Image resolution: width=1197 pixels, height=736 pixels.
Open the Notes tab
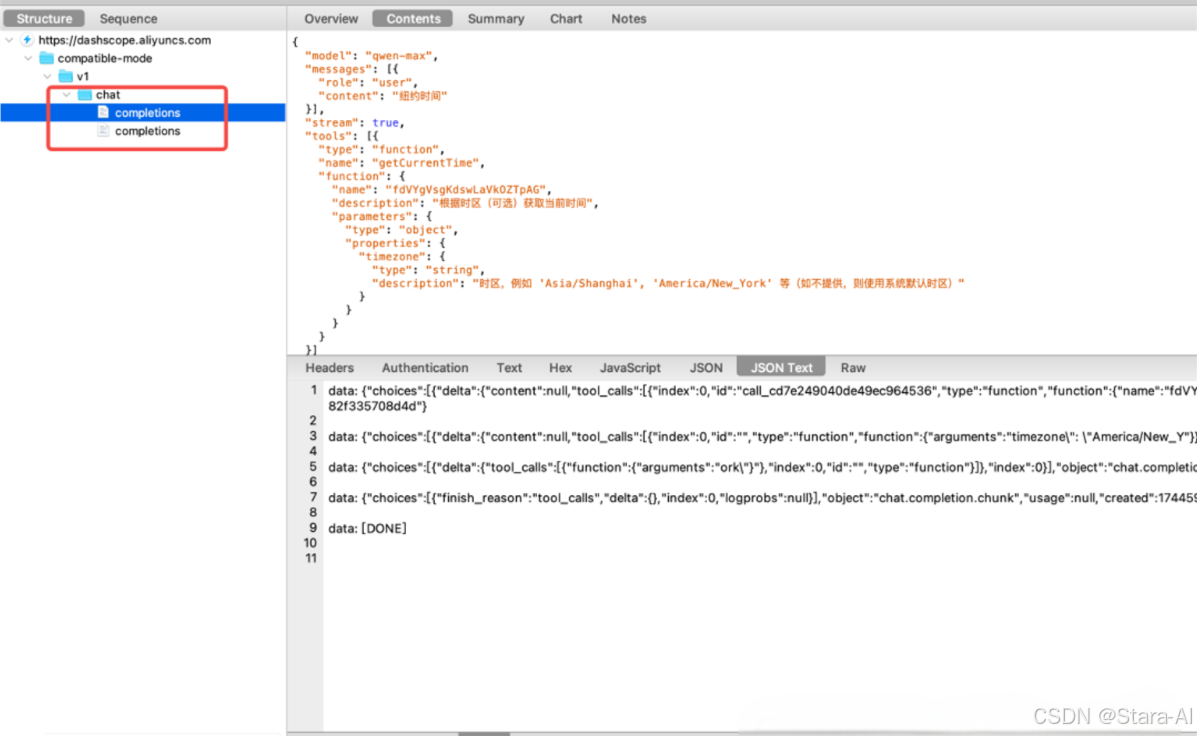[x=628, y=18]
